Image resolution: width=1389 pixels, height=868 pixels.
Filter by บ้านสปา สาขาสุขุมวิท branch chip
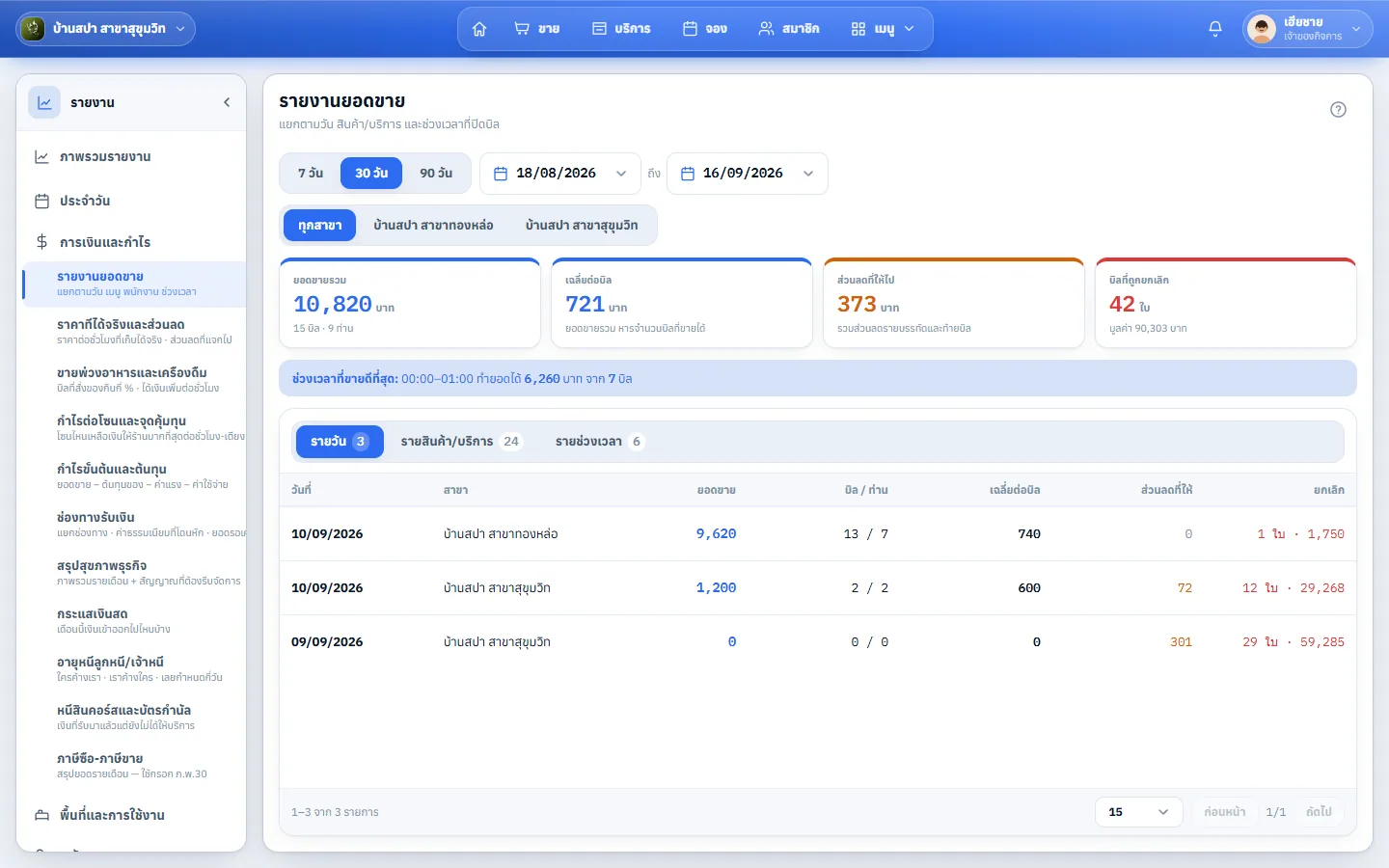click(582, 226)
